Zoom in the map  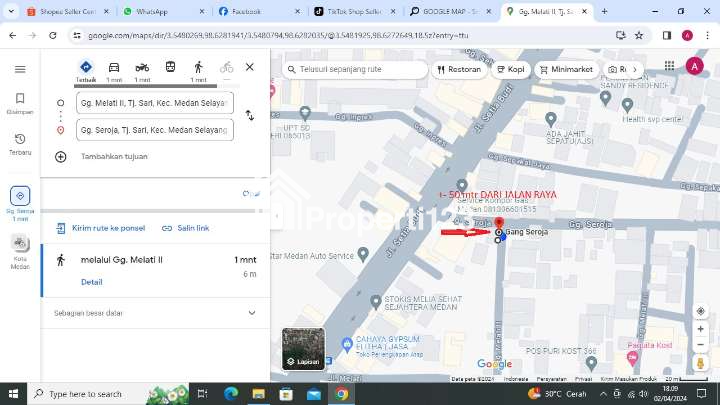[700, 329]
